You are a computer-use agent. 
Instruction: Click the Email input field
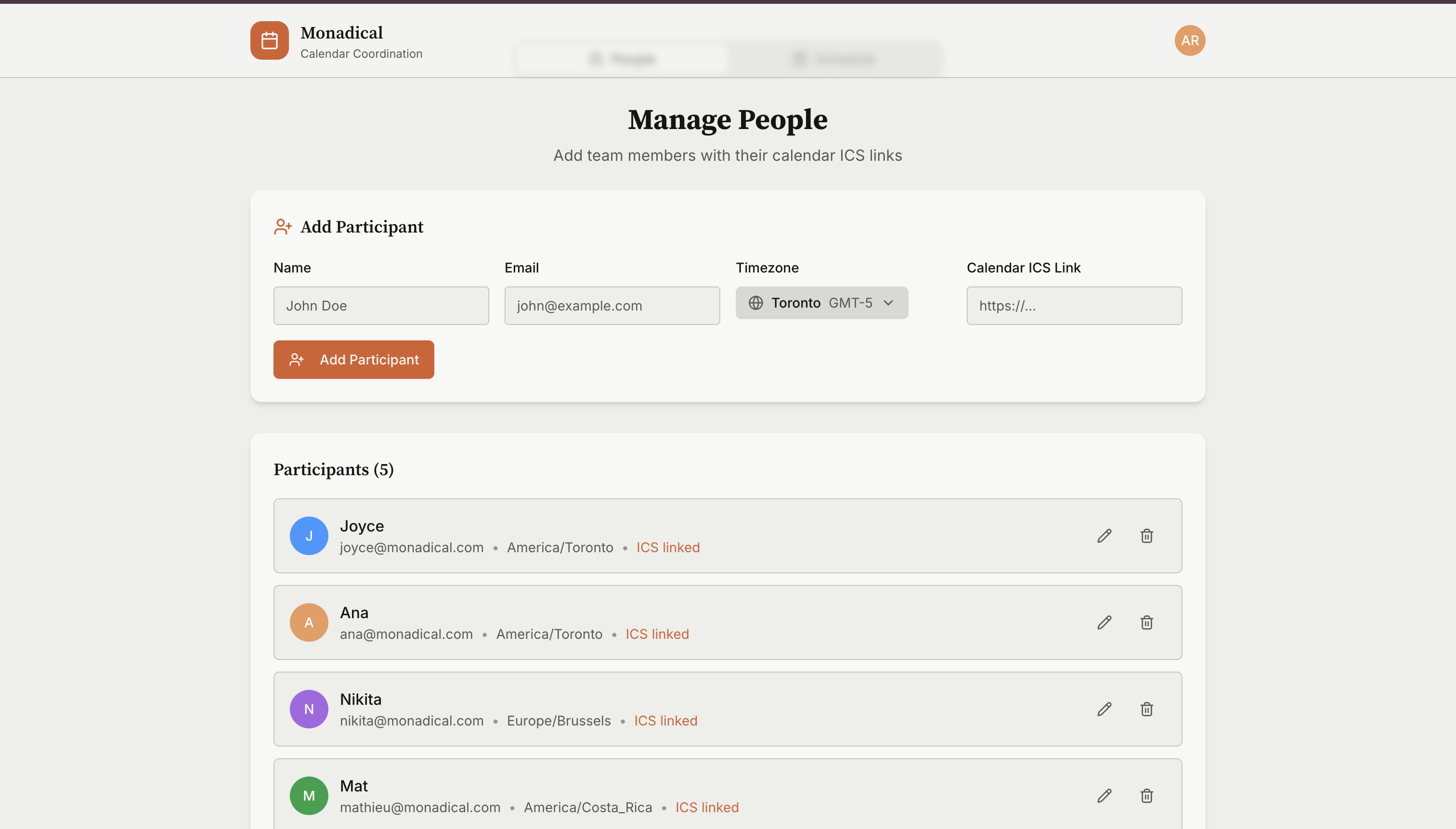tap(611, 306)
